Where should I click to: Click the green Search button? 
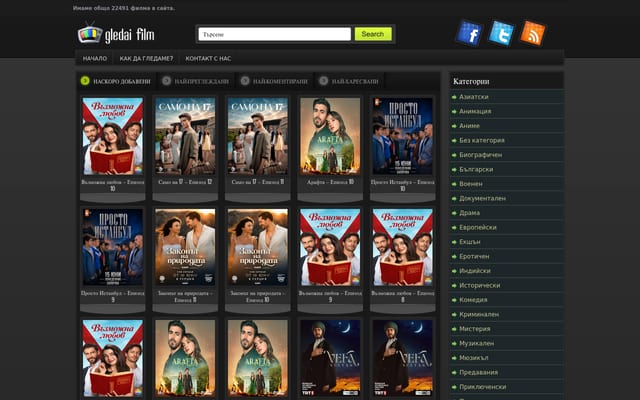tap(373, 34)
